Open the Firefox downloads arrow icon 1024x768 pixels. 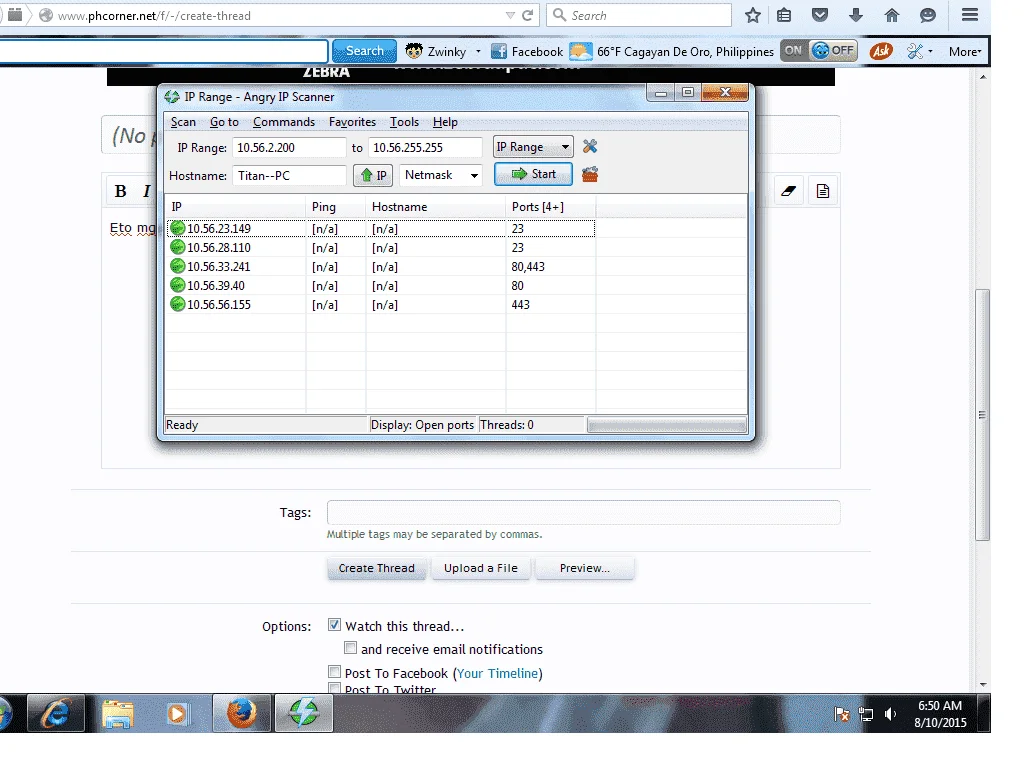tap(856, 15)
